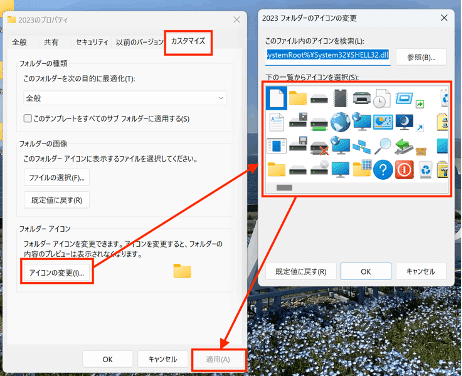The width and height of the screenshot is (462, 376).
Task: Click 既定値に戻す in the properties window
Action: tap(57, 200)
